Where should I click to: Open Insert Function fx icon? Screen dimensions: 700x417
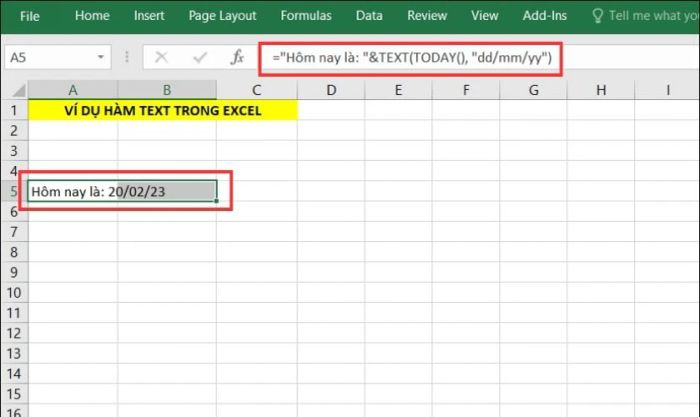point(237,57)
